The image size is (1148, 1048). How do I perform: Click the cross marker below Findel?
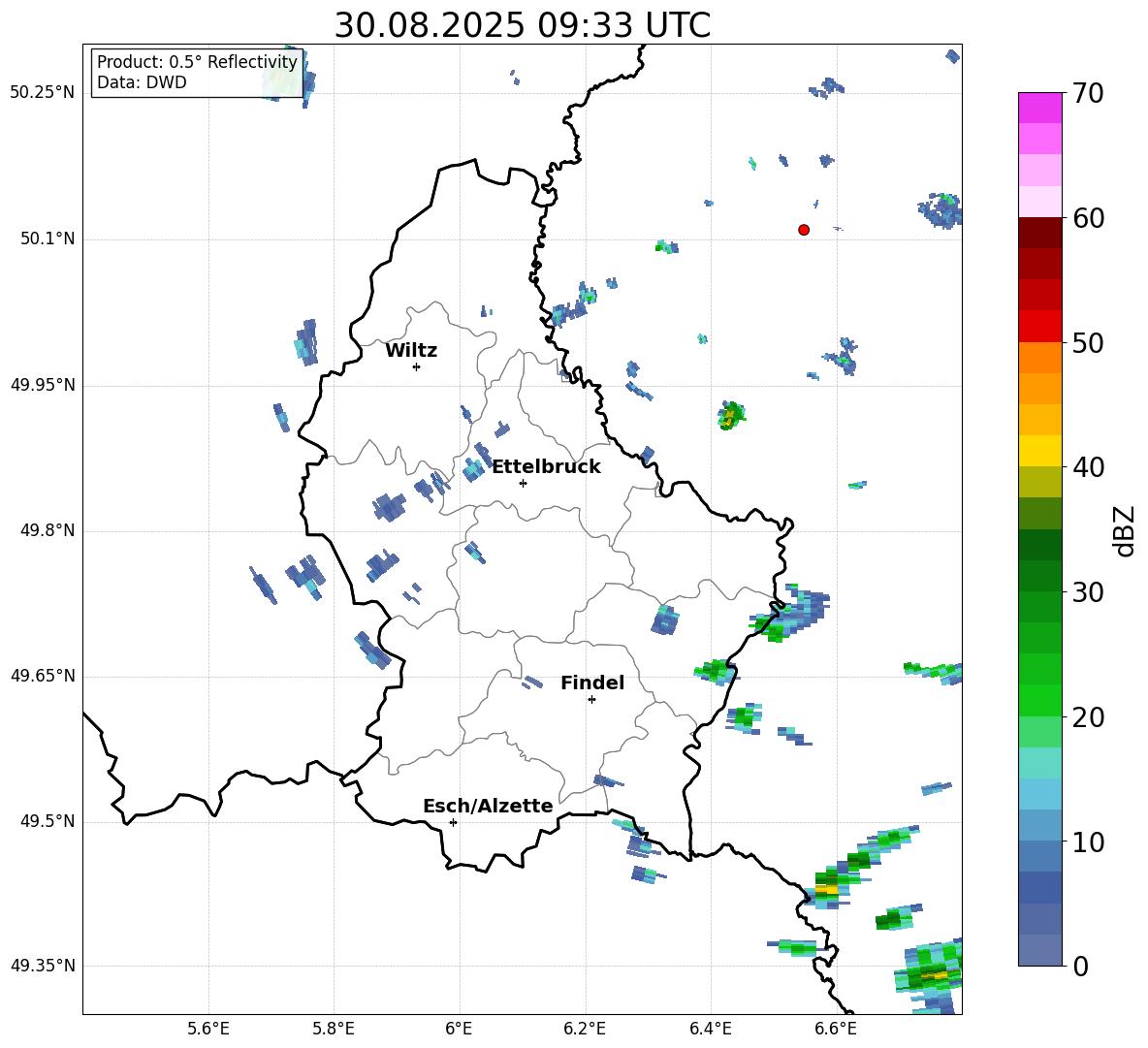(x=591, y=700)
